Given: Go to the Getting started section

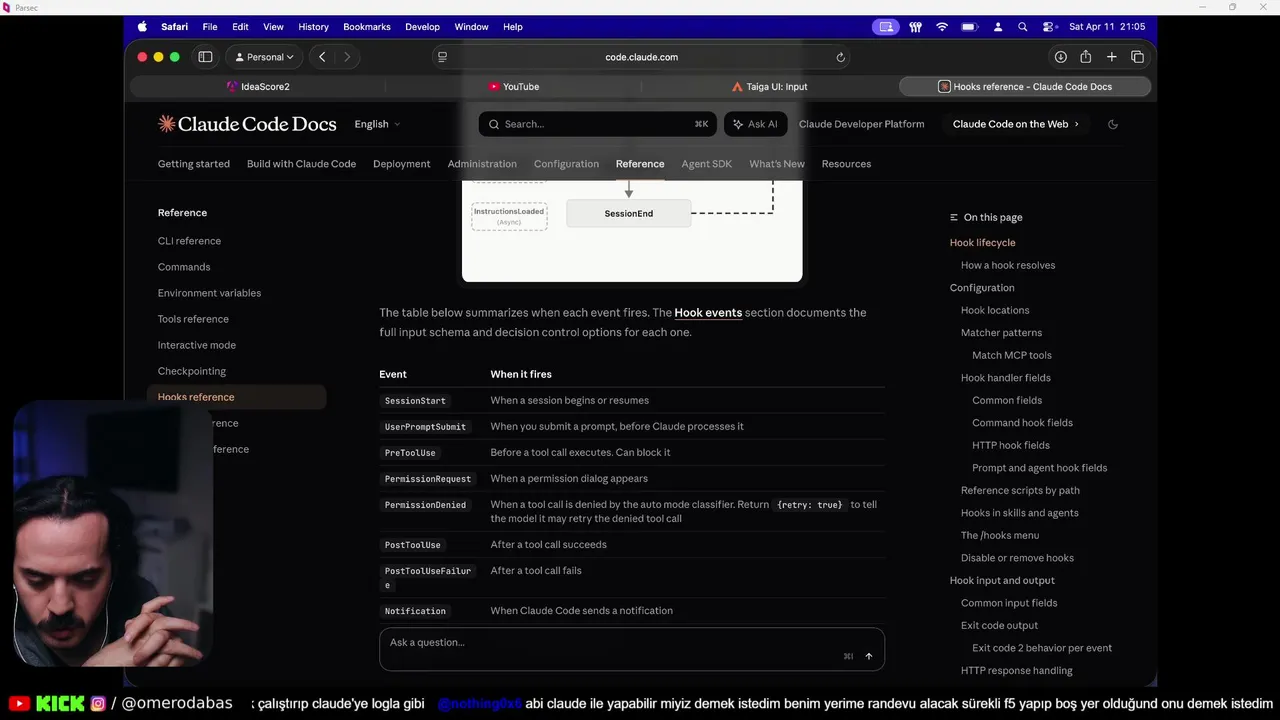Looking at the screenshot, I should (194, 164).
